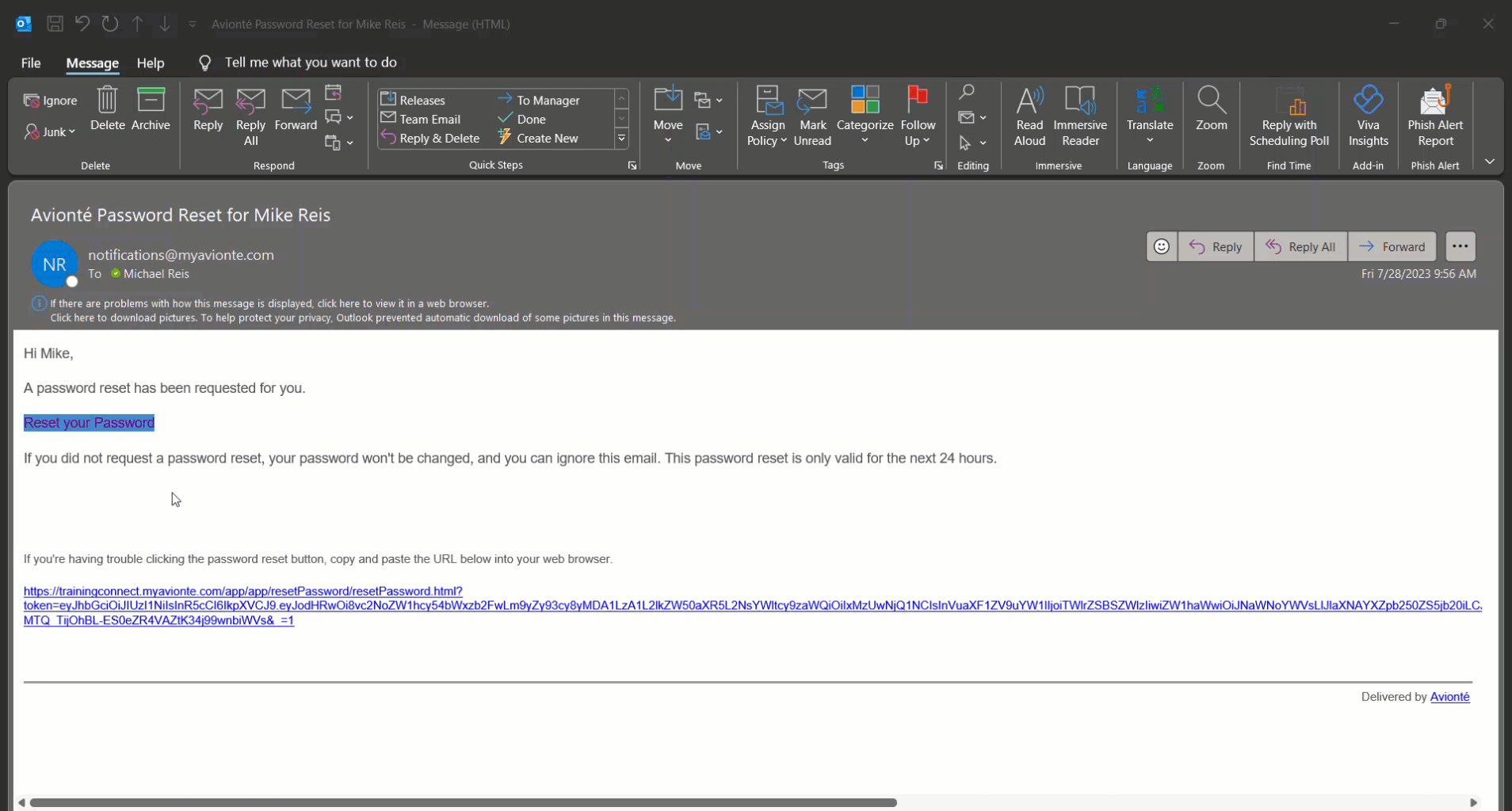Click Reply All button in the message header
The height and width of the screenshot is (811, 1512).
(x=1300, y=246)
